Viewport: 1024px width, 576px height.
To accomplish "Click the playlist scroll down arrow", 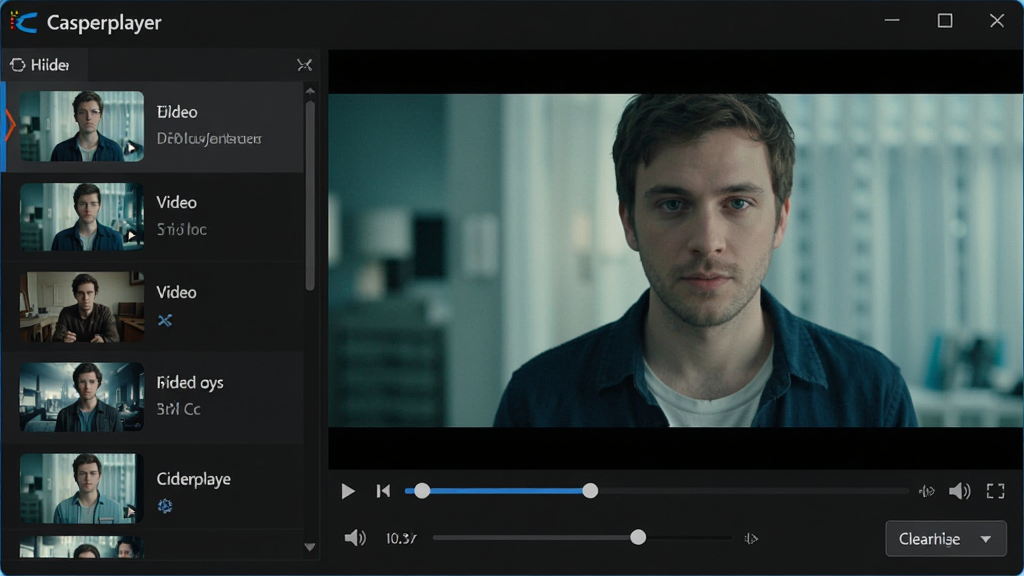I will (310, 547).
